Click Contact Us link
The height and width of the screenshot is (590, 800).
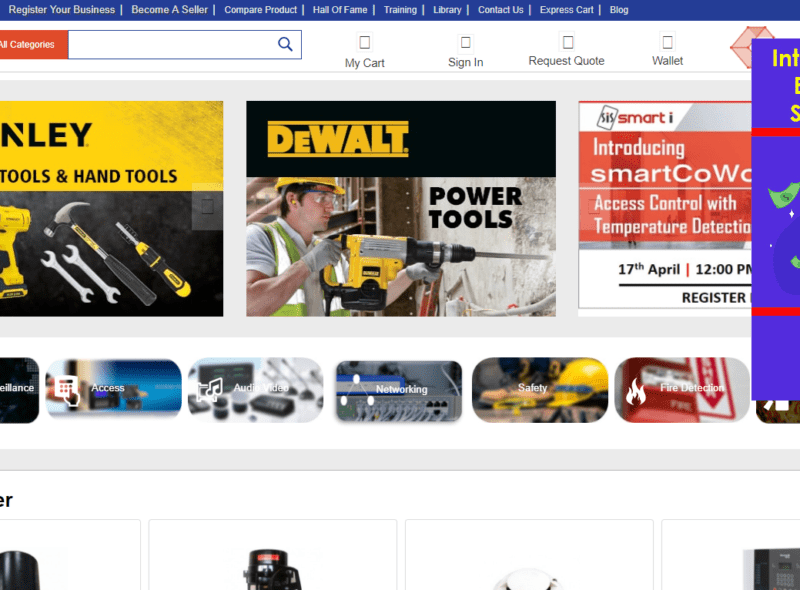click(x=501, y=10)
